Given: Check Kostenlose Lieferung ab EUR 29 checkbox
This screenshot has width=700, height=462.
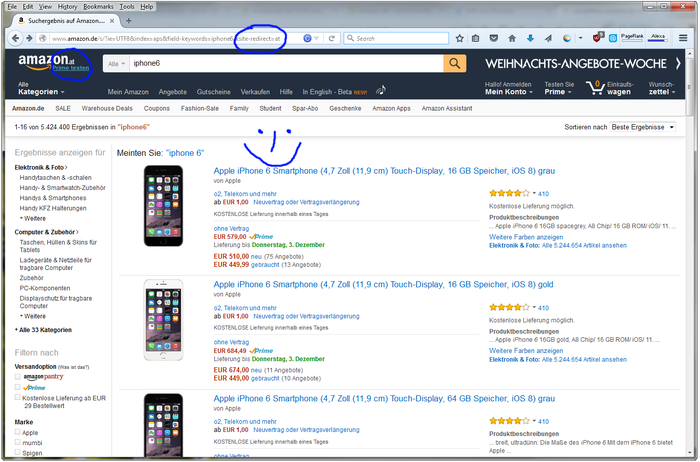Looking at the screenshot, I should coord(17,397).
